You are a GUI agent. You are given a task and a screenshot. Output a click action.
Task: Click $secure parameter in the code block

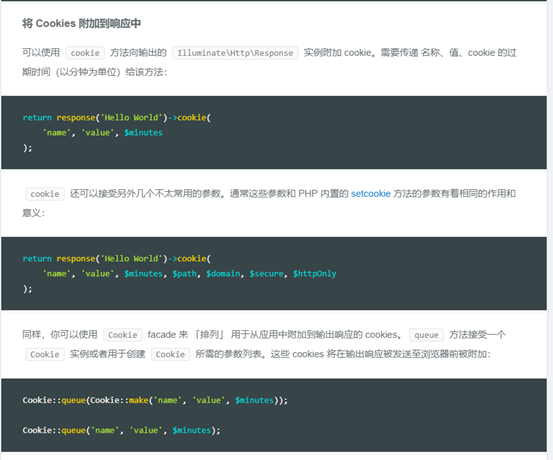pos(267,274)
